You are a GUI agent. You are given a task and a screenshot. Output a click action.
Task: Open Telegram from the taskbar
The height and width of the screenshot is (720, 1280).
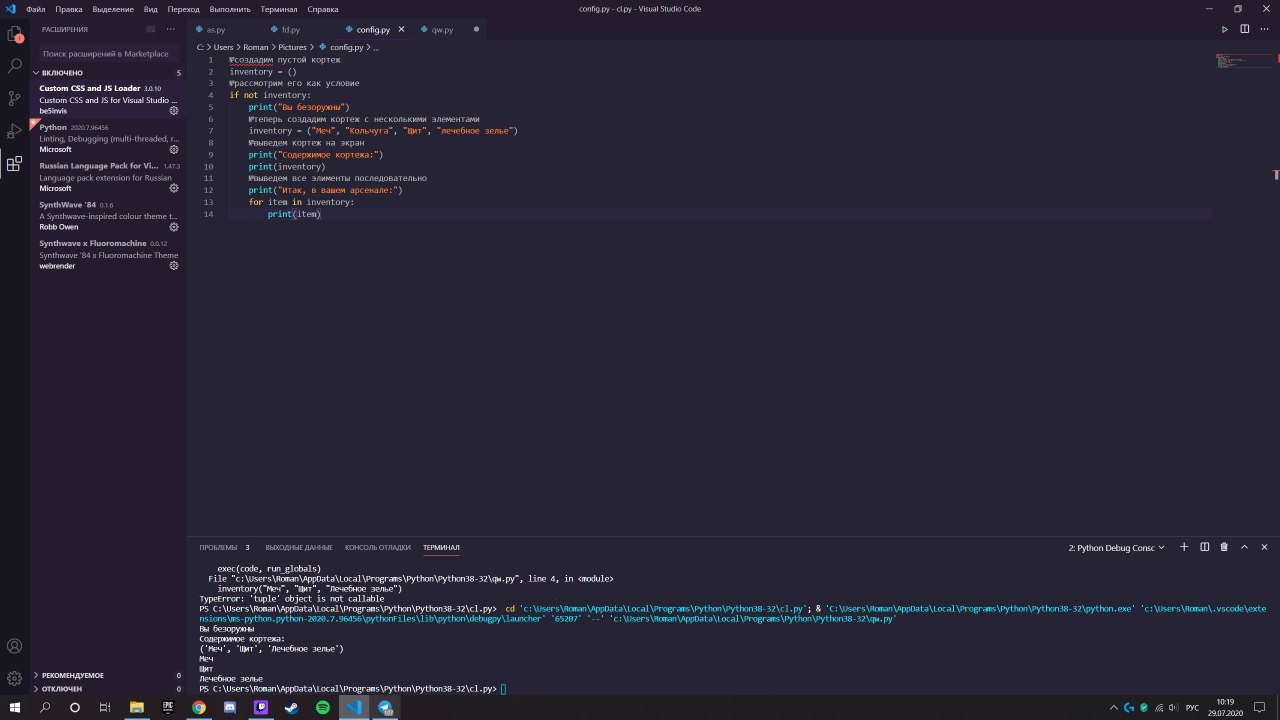tap(385, 707)
